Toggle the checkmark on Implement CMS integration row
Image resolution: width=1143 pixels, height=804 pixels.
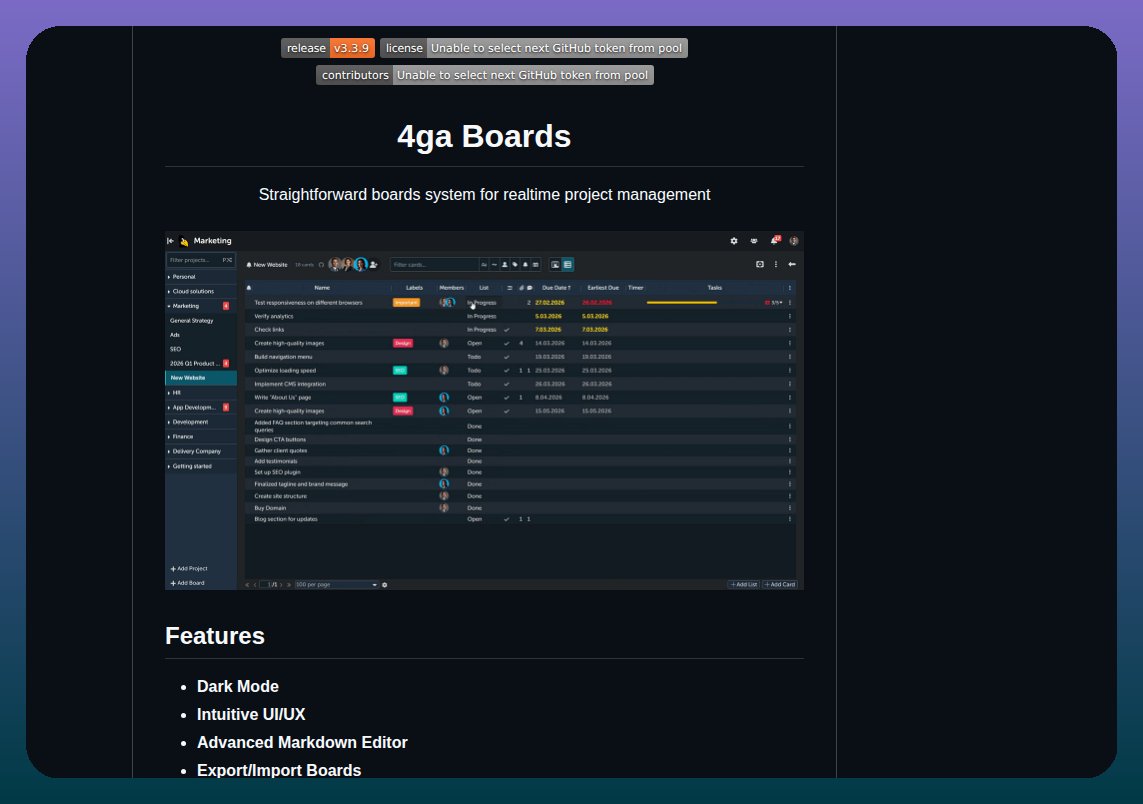click(507, 384)
